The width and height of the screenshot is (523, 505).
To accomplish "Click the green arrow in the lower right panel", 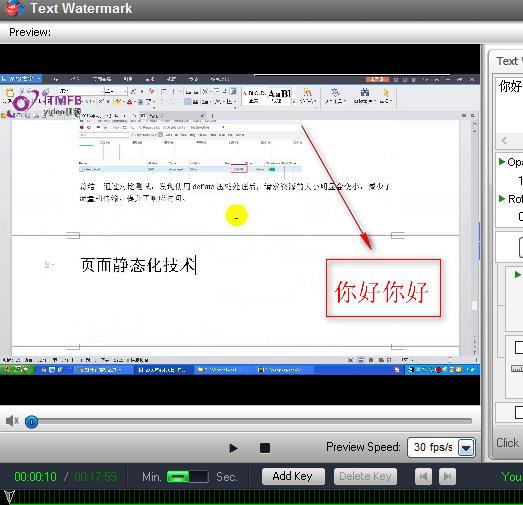I will (518, 275).
